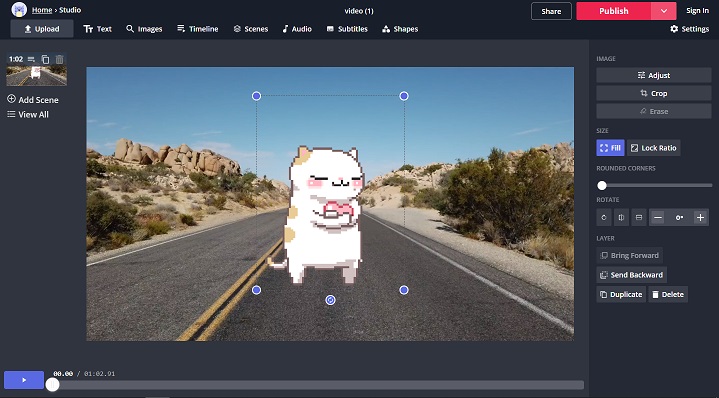This screenshot has height=398, width=719.
Task: Click the bottom-right resize handle of the cat
Action: pos(404,290)
